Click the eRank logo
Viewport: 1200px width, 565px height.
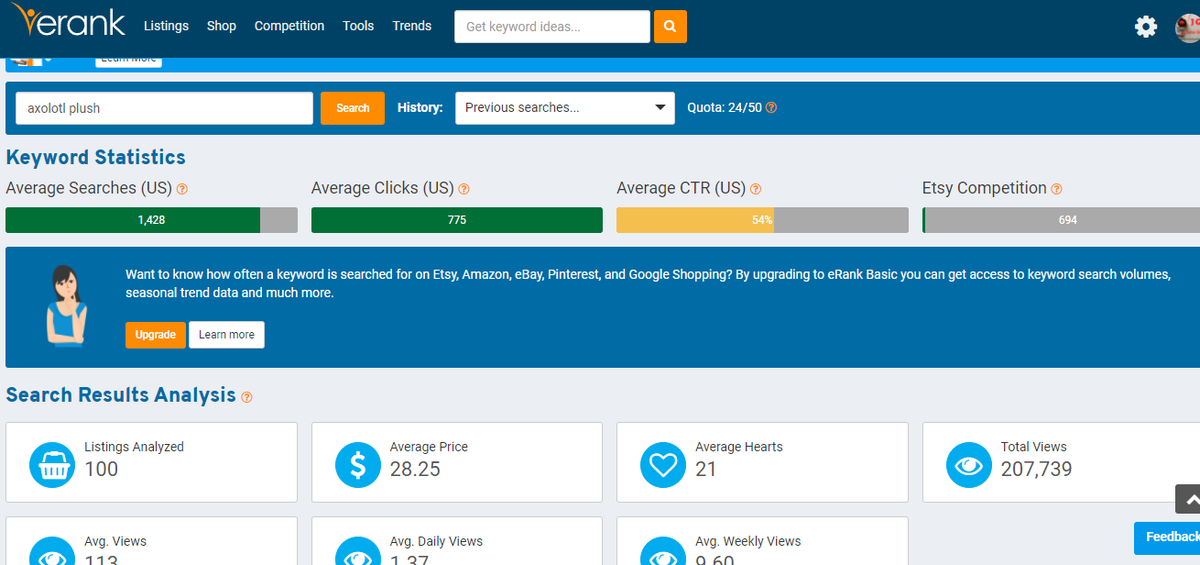(x=68, y=22)
